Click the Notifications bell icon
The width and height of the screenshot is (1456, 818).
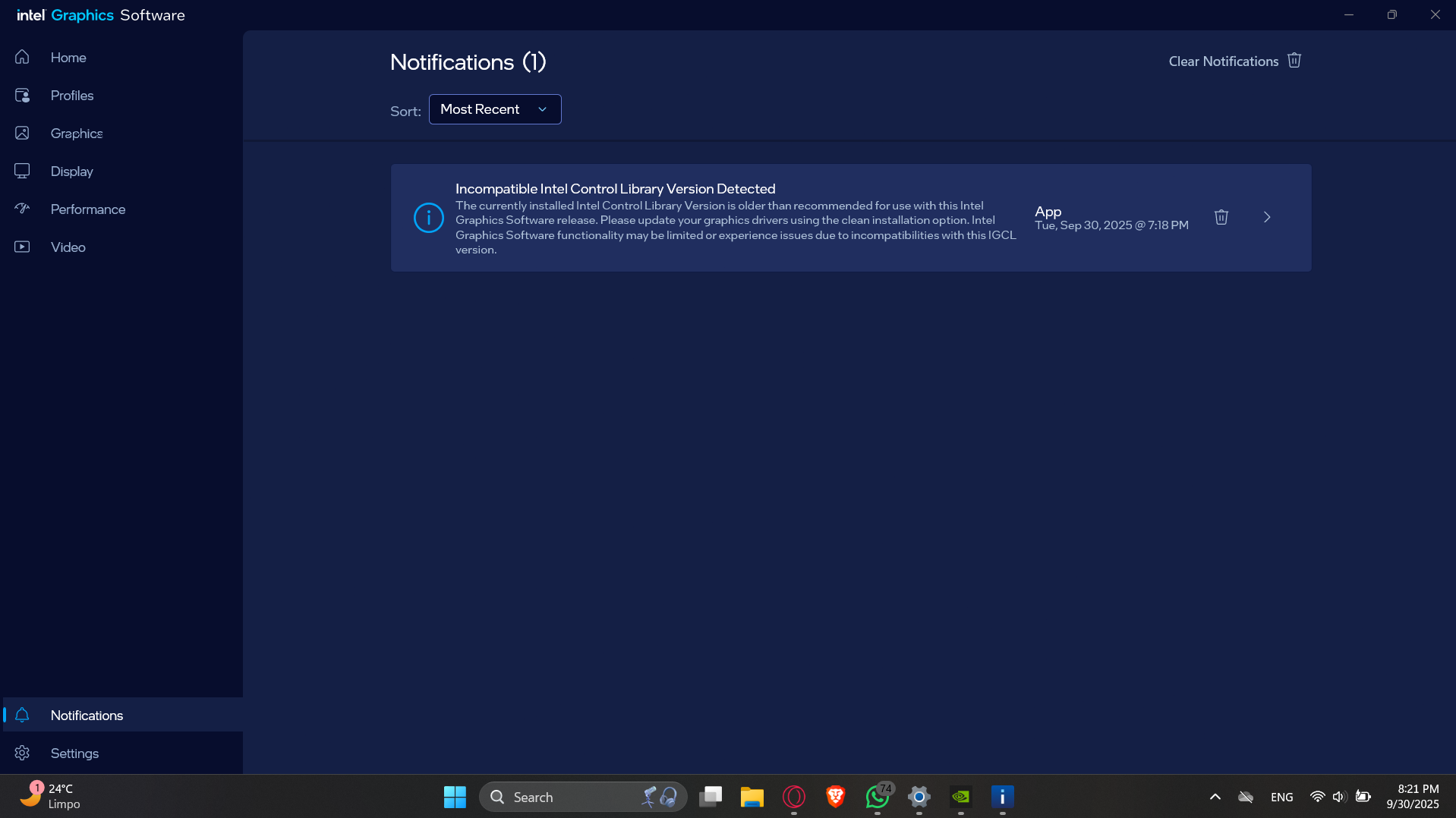[22, 715]
